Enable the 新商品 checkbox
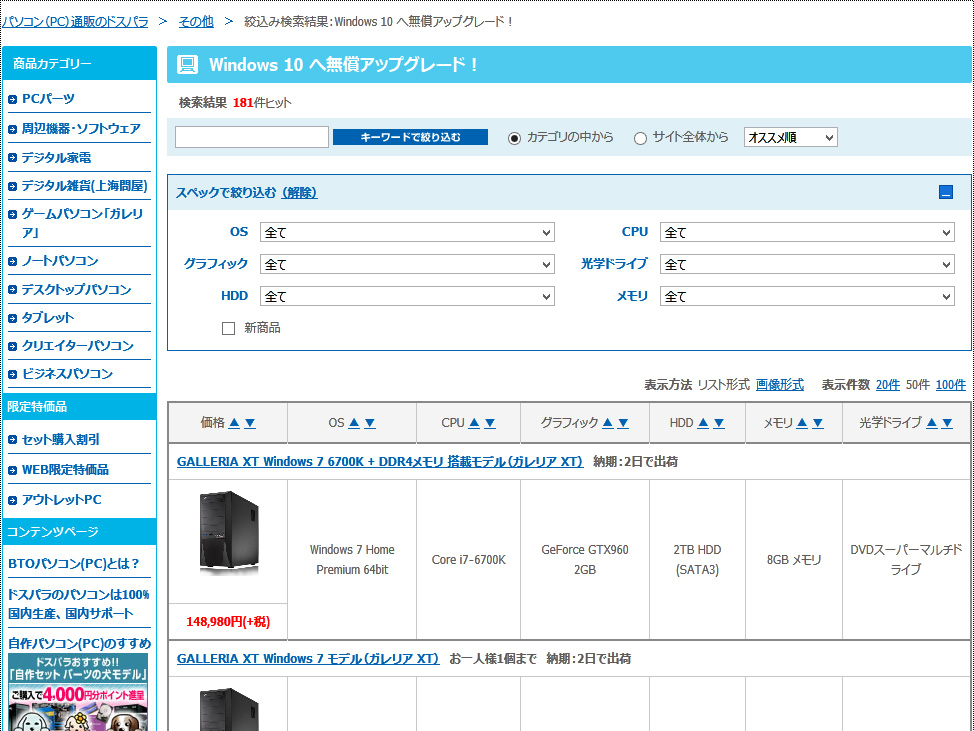Image resolution: width=974 pixels, height=731 pixels. [x=228, y=328]
